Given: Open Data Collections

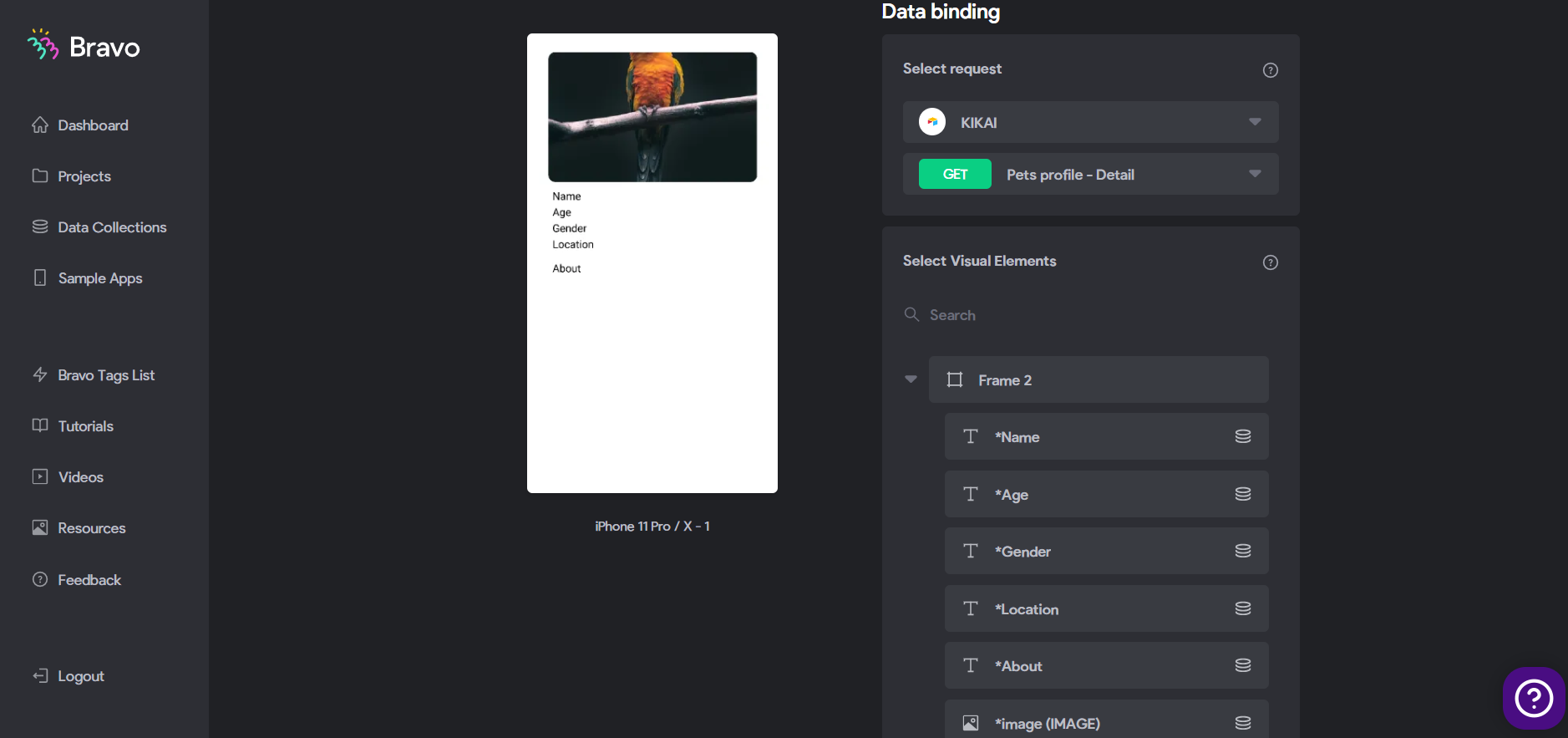Looking at the screenshot, I should pyautogui.click(x=99, y=227).
